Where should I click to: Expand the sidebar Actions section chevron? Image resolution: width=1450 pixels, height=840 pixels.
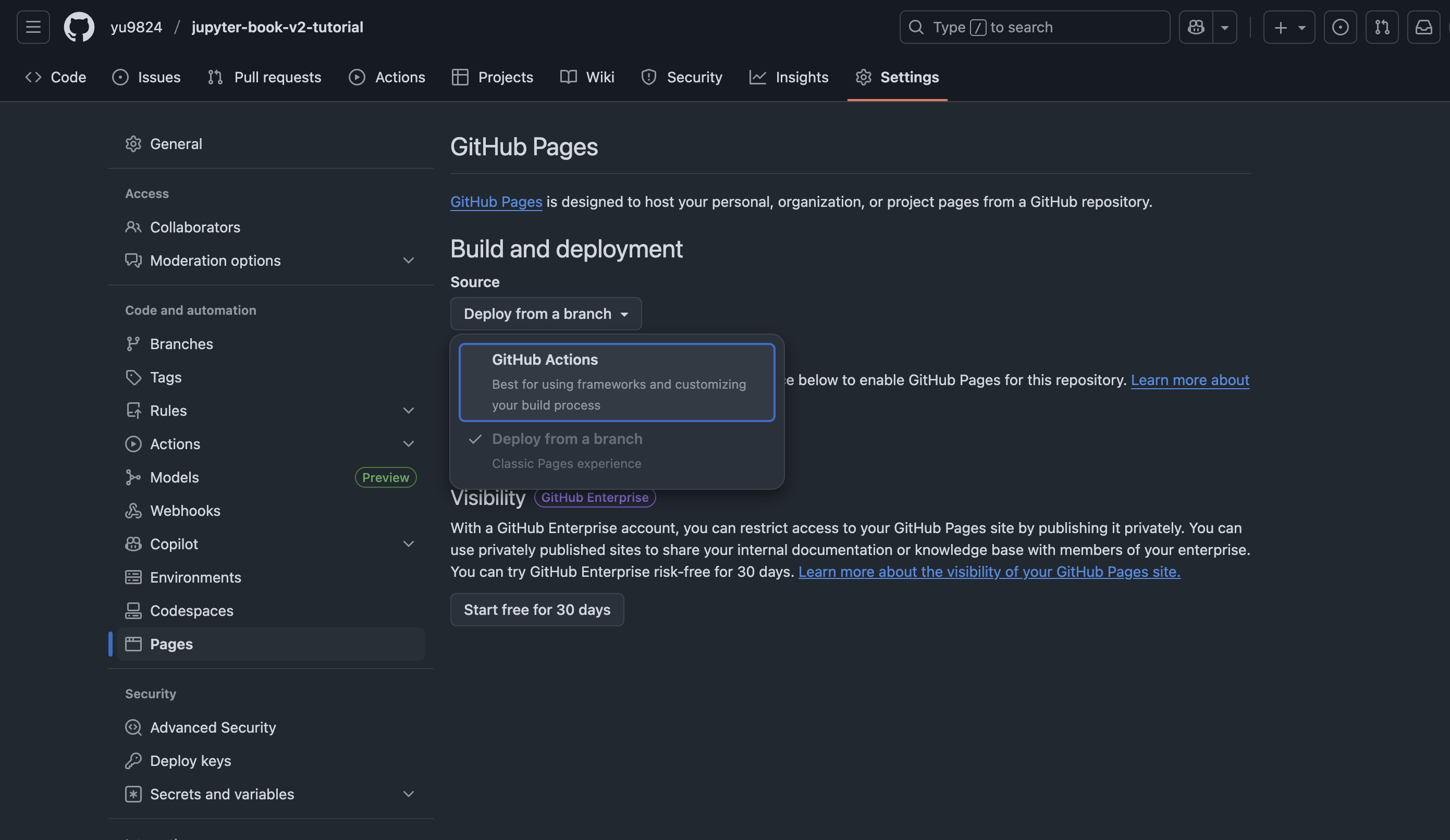point(409,444)
